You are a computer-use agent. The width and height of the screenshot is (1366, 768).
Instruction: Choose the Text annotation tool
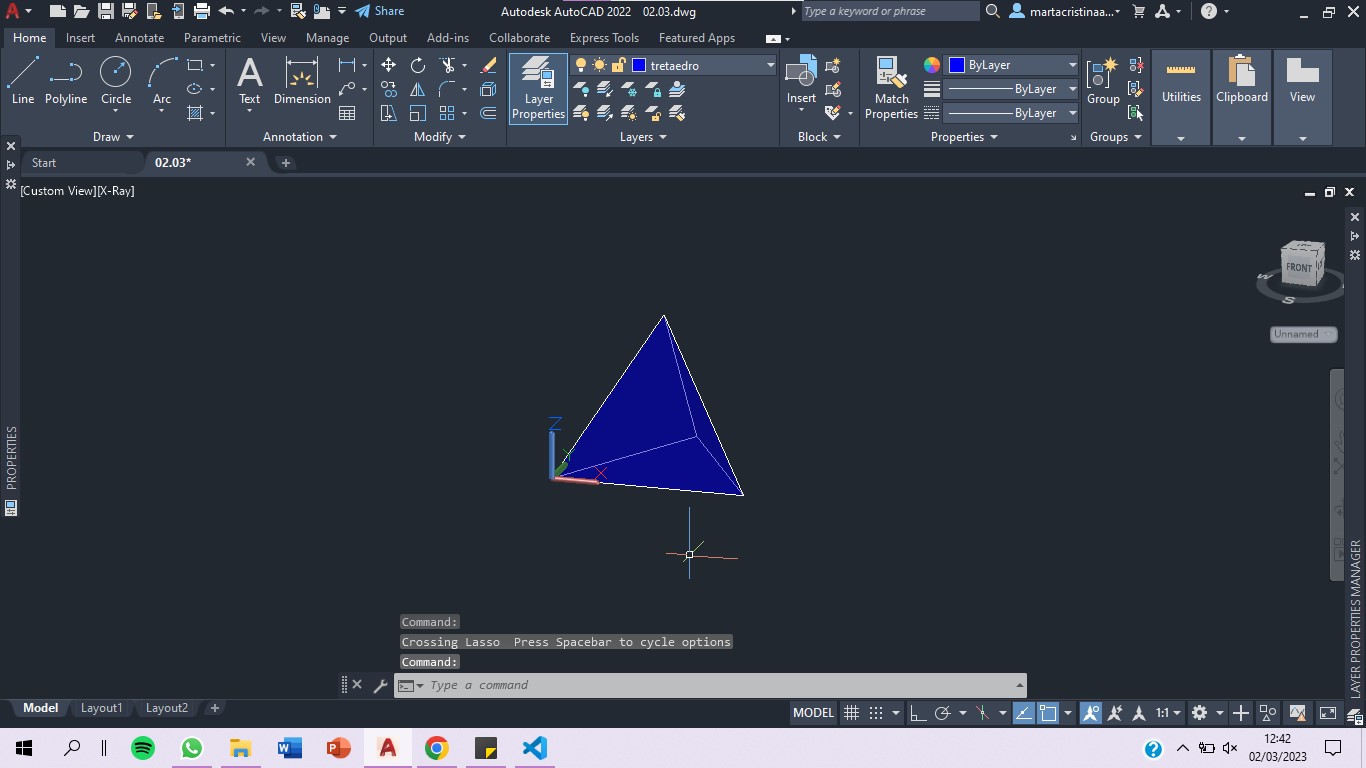249,81
